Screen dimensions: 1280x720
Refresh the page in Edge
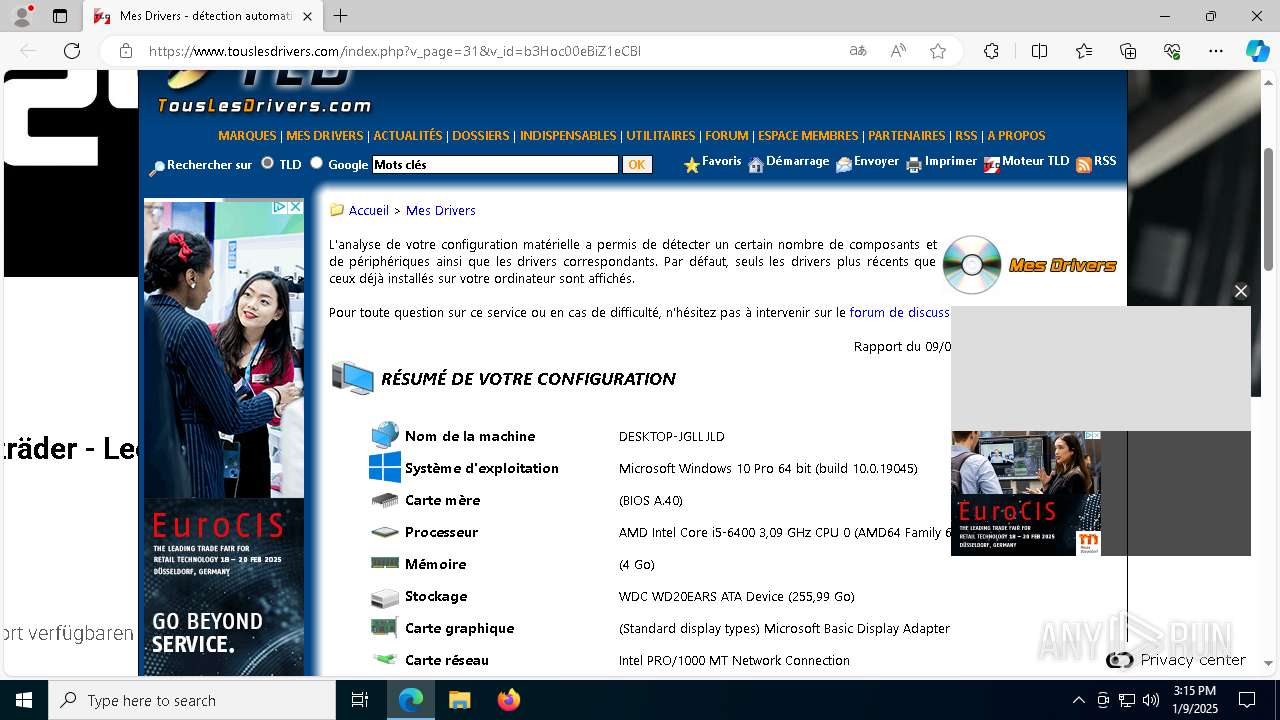pyautogui.click(x=72, y=51)
